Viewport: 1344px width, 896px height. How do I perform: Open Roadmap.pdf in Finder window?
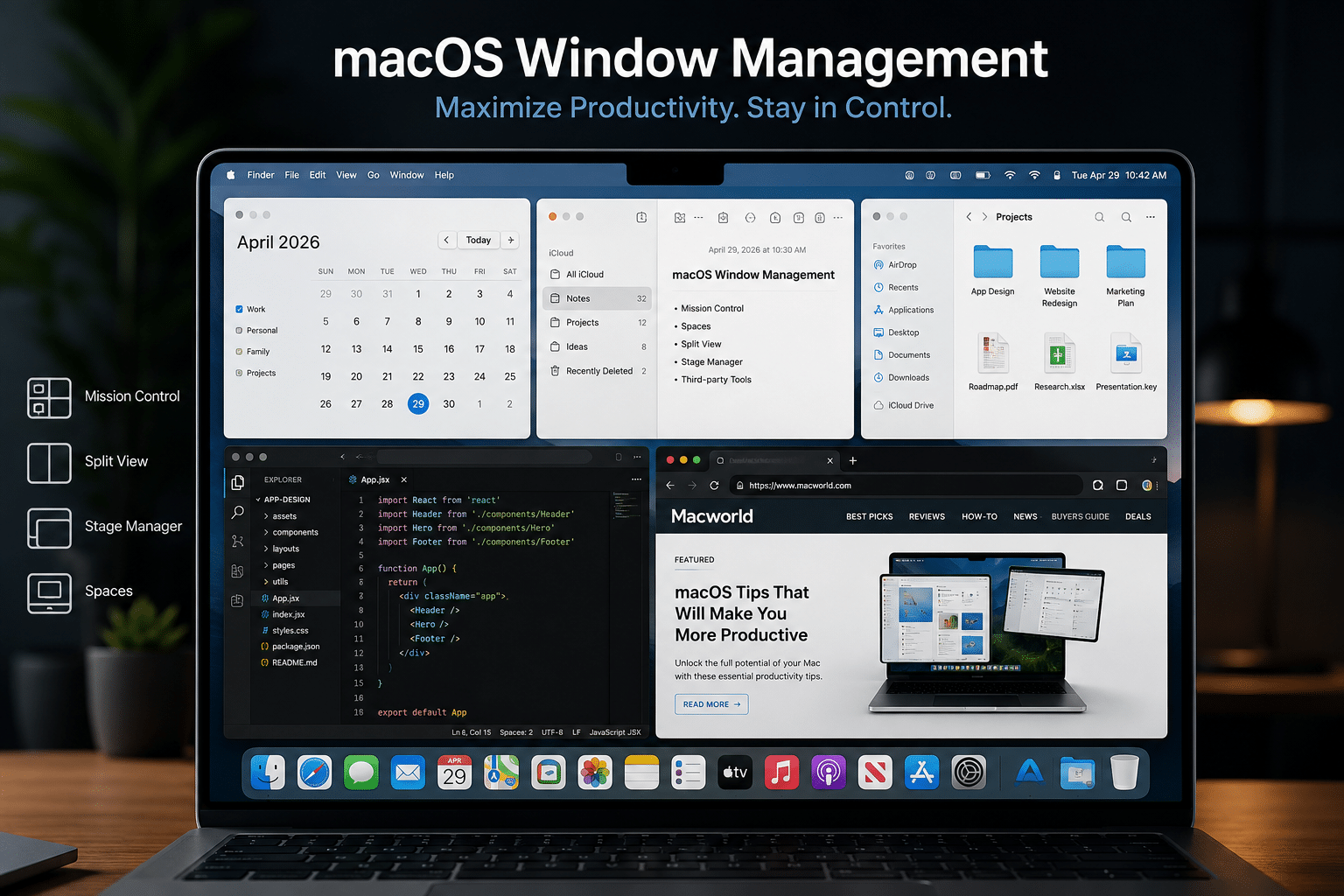tap(993, 361)
